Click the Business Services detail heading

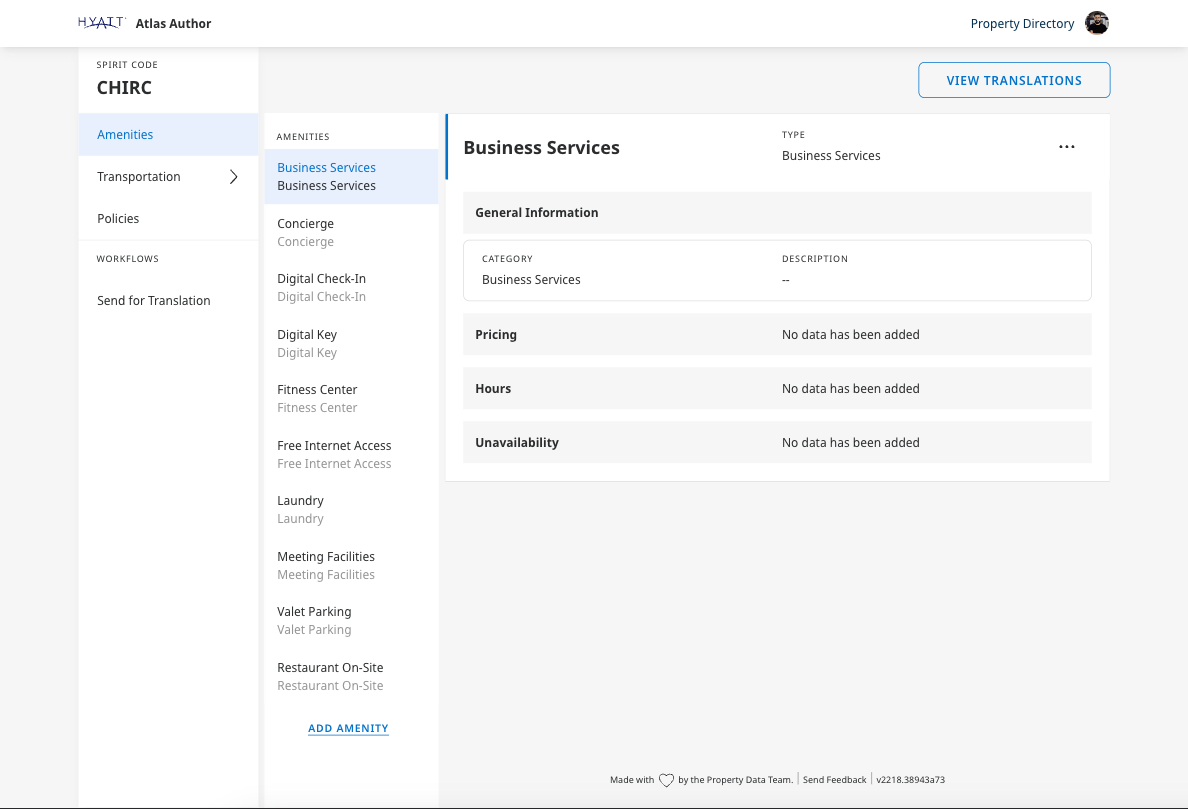tap(542, 148)
